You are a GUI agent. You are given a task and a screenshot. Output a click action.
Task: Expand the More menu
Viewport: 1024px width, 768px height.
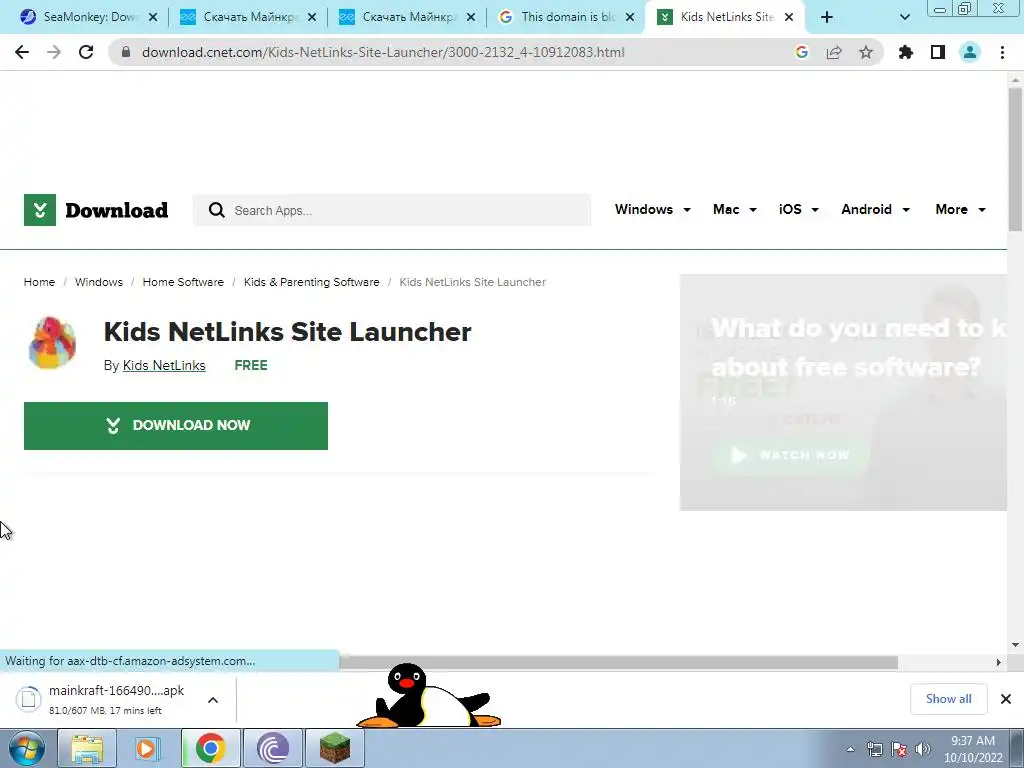960,210
